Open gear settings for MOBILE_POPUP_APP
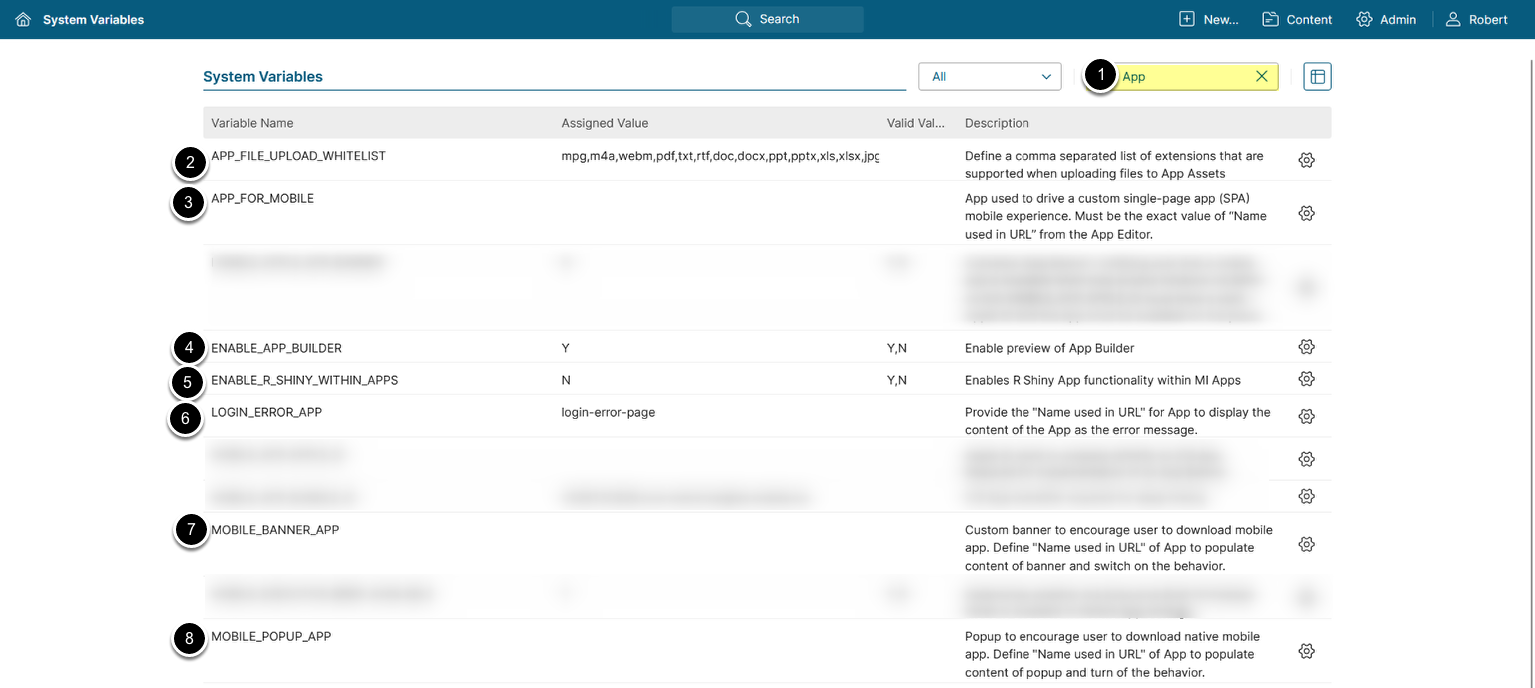This screenshot has height=688, width=1535. pyautogui.click(x=1306, y=651)
